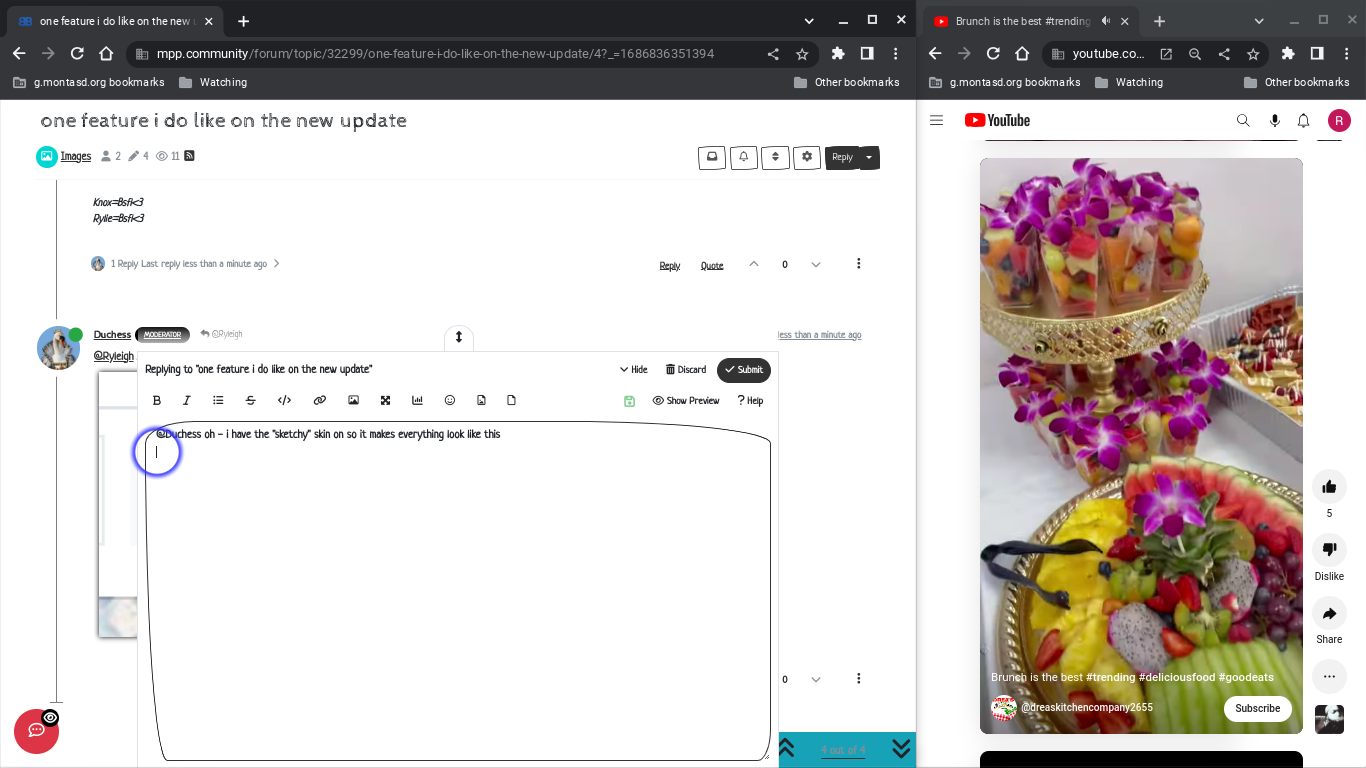Open lower post's three-dot menu

pos(859,679)
